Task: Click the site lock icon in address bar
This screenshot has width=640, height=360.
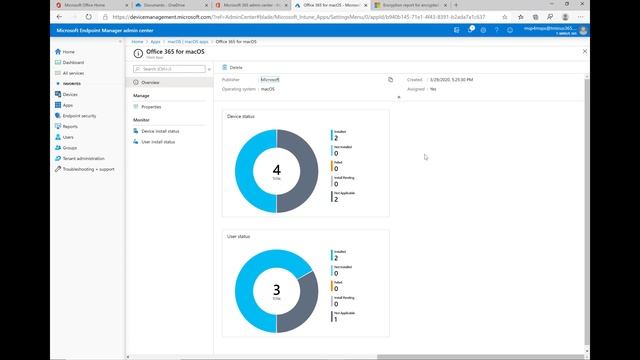Action: tap(105, 17)
